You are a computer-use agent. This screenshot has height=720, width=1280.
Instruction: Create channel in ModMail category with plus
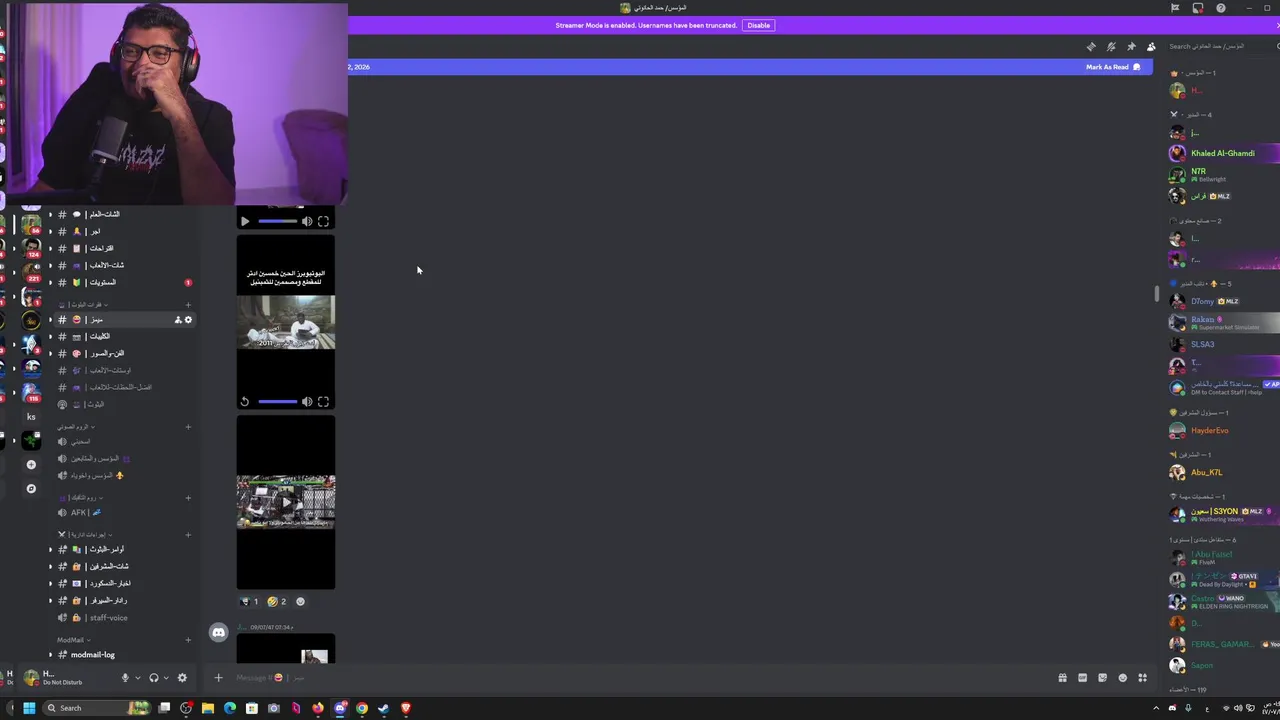coord(188,640)
